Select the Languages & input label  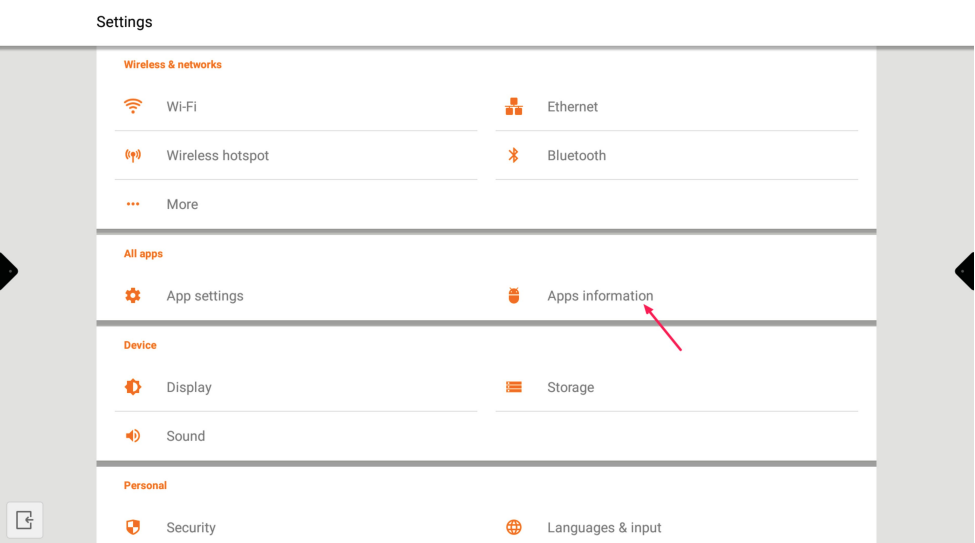pyautogui.click(x=604, y=528)
